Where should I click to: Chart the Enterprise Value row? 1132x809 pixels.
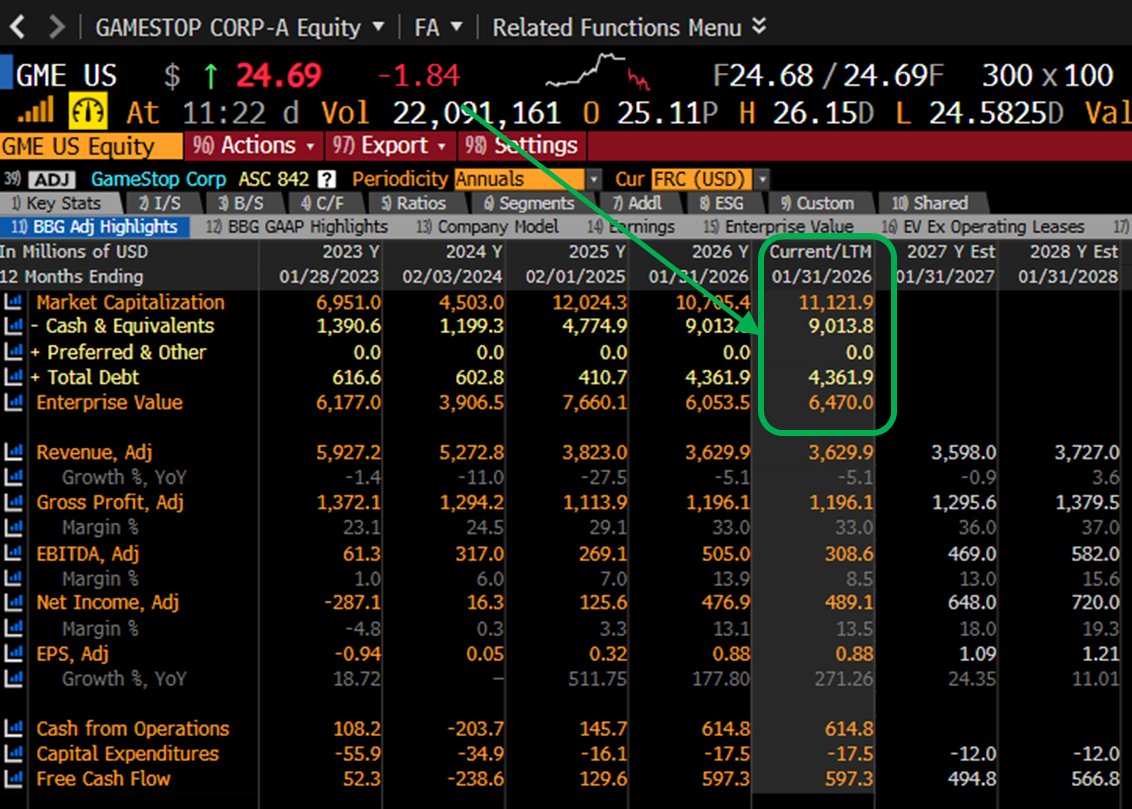pyautogui.click(x=13, y=402)
